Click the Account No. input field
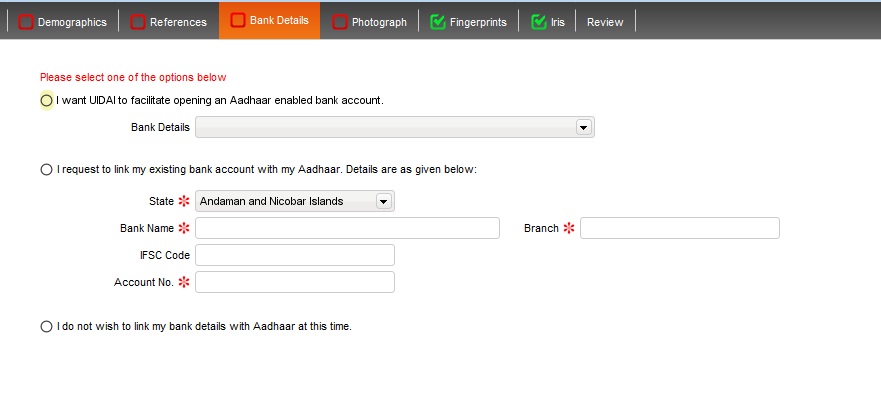This screenshot has width=881, height=413. click(294, 282)
